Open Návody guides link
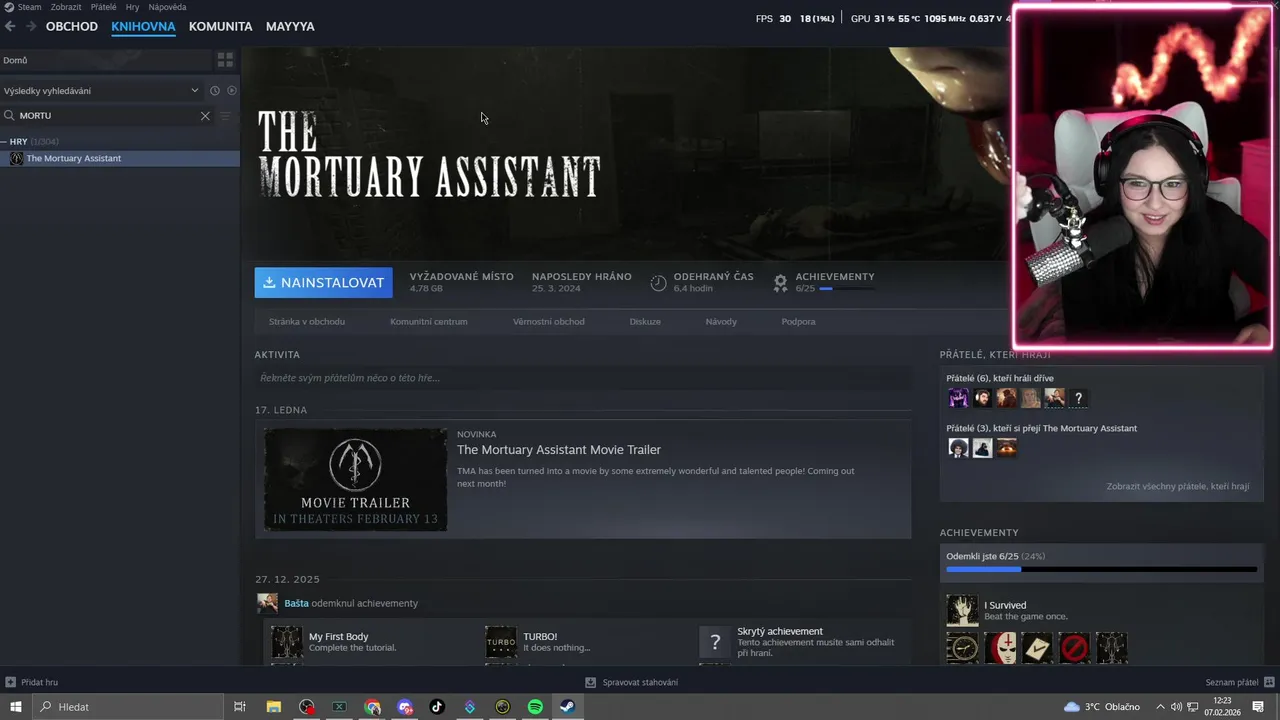Screen dimensions: 1280x720 click(x=721, y=322)
